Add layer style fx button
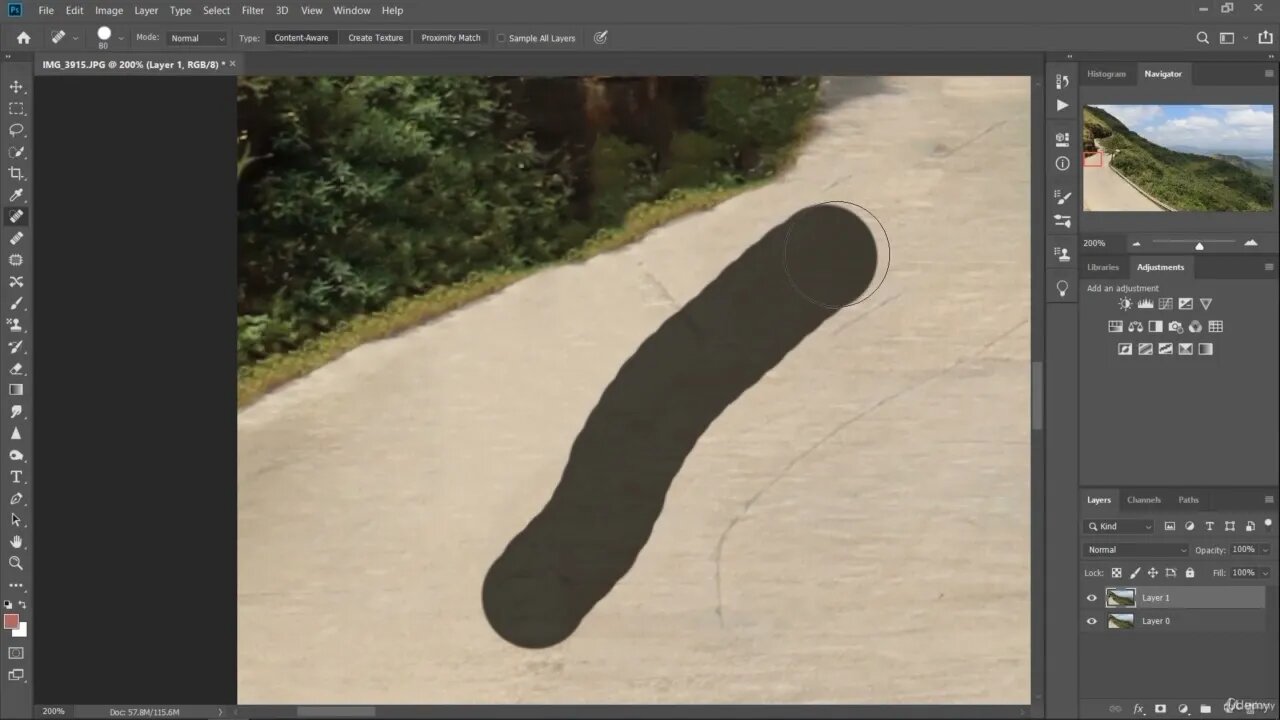Image resolution: width=1280 pixels, height=720 pixels. [1138, 709]
